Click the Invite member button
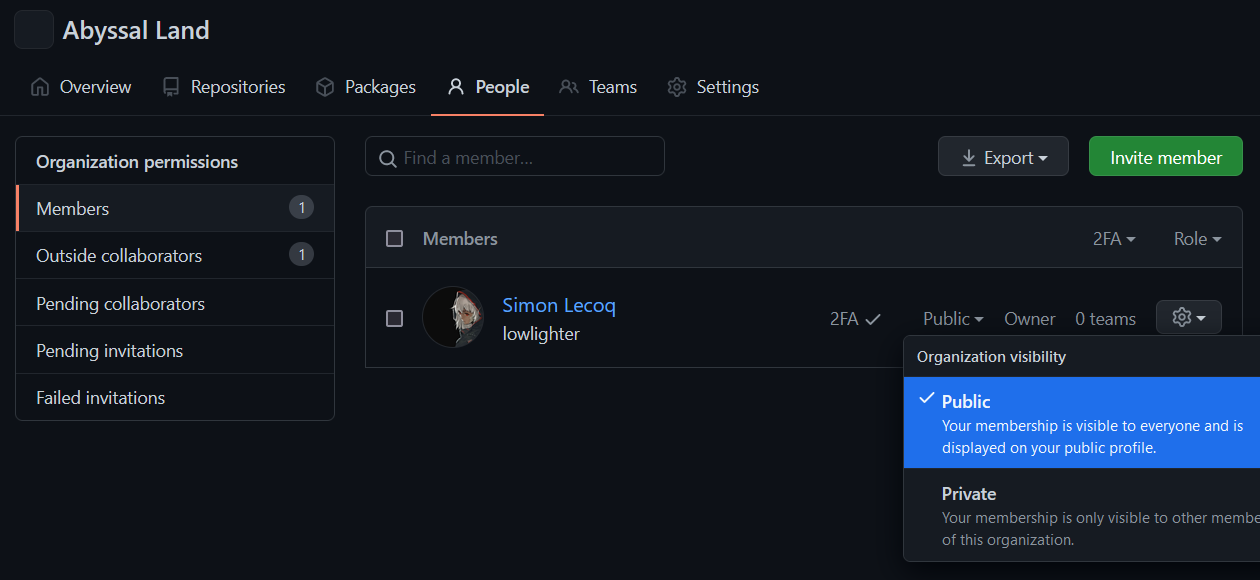The height and width of the screenshot is (580, 1260). click(x=1165, y=157)
